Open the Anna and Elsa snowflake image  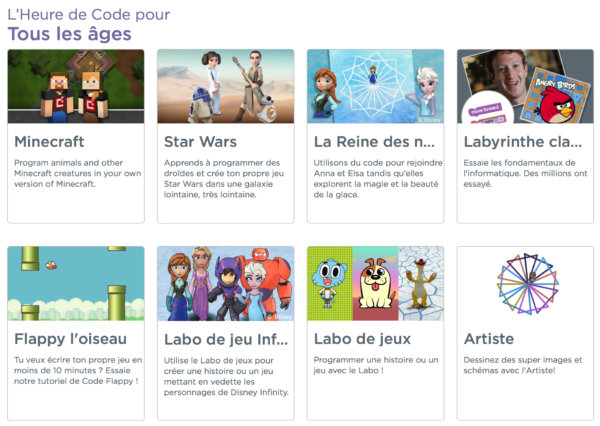click(375, 86)
